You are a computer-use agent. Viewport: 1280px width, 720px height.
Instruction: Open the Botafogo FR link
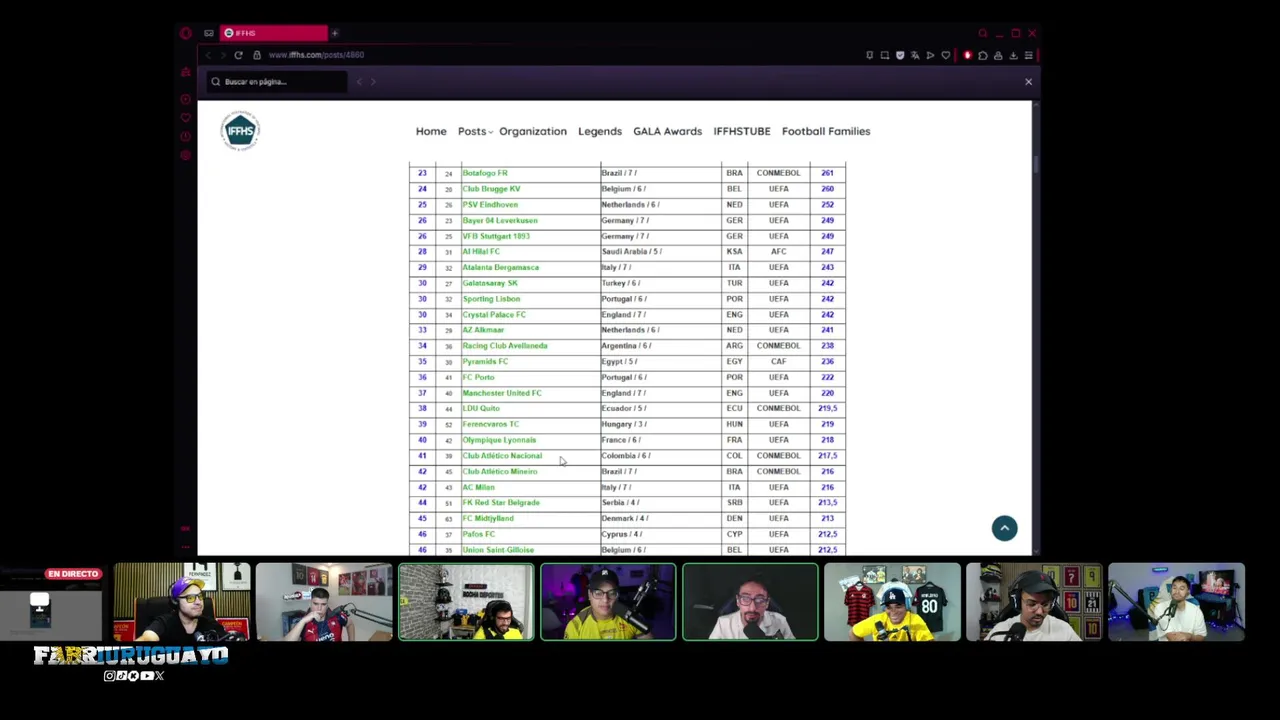(485, 173)
